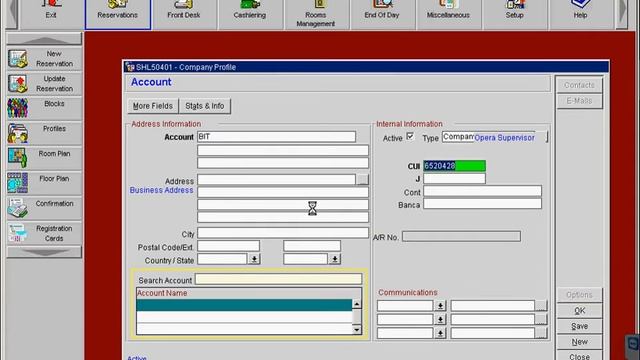Open the End Of Day toolbar menu
The image size is (640, 360).
click(382, 14)
